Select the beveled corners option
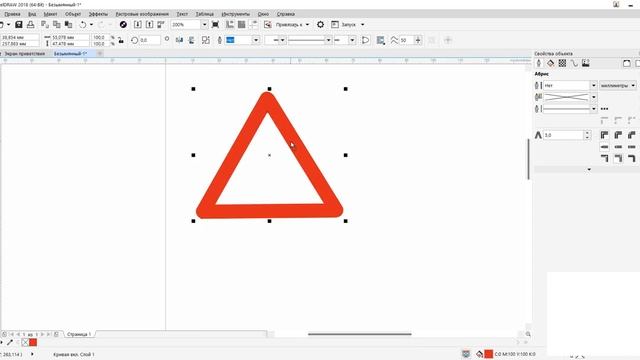The image size is (640, 360). tap(631, 135)
